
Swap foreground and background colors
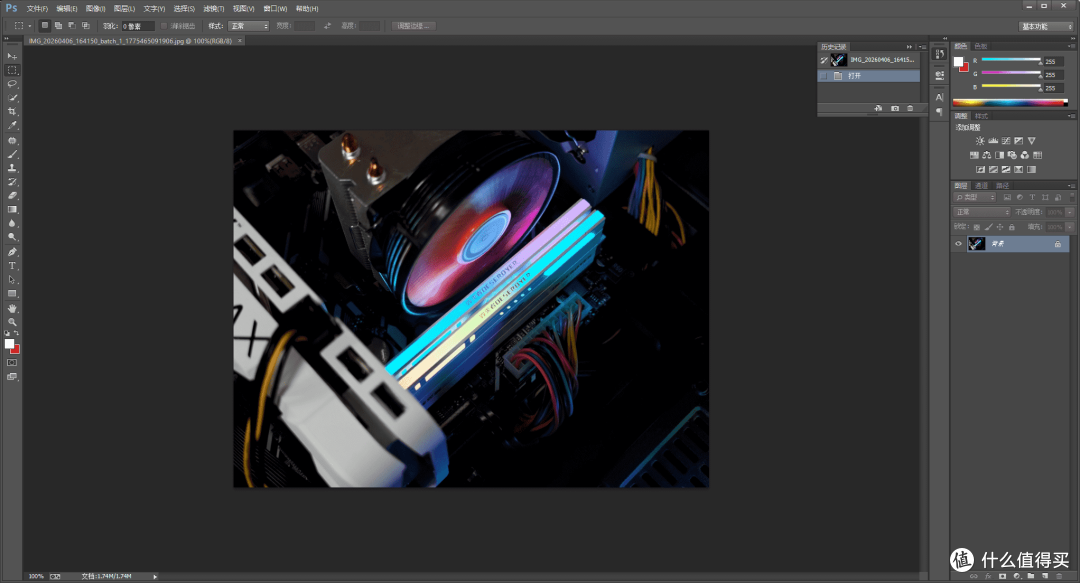pyautogui.click(x=17, y=334)
